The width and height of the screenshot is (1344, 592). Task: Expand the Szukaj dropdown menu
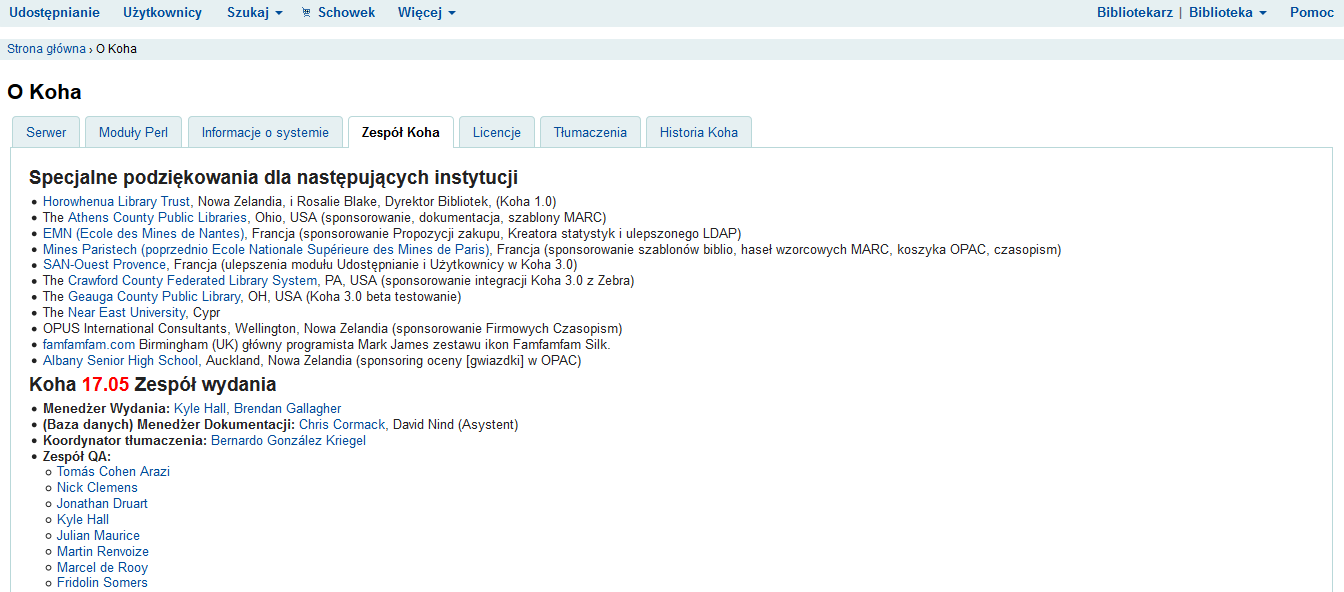pos(254,13)
